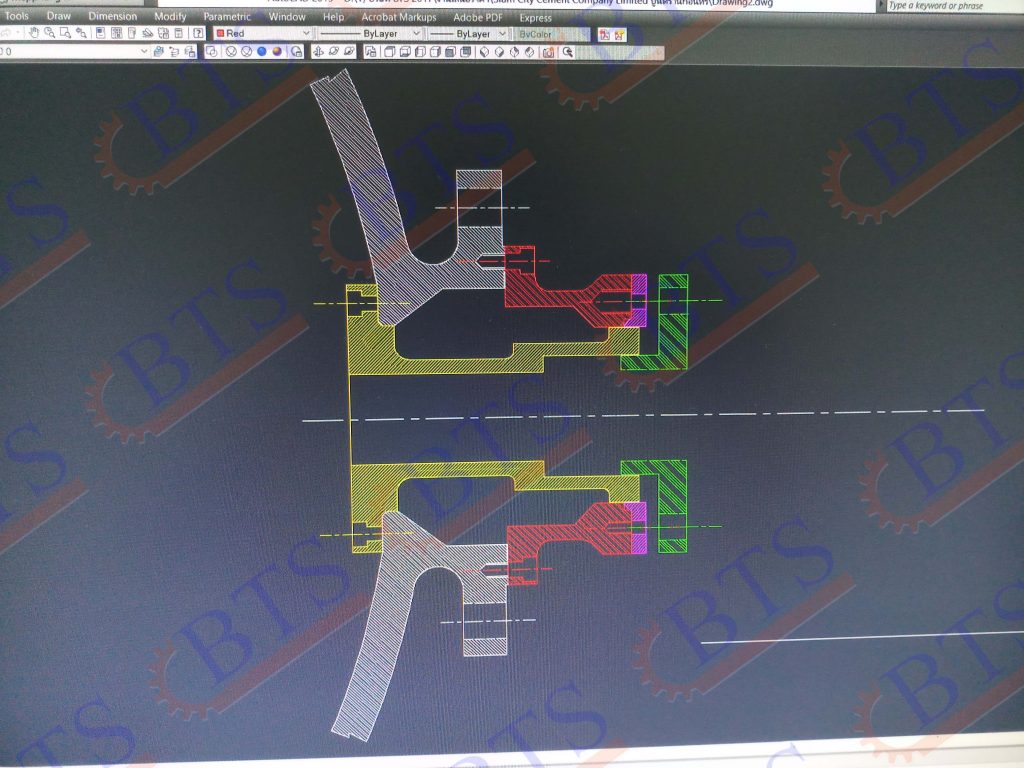Show Tool Palettes window icon
1024x768 pixels.
pos(132,33)
